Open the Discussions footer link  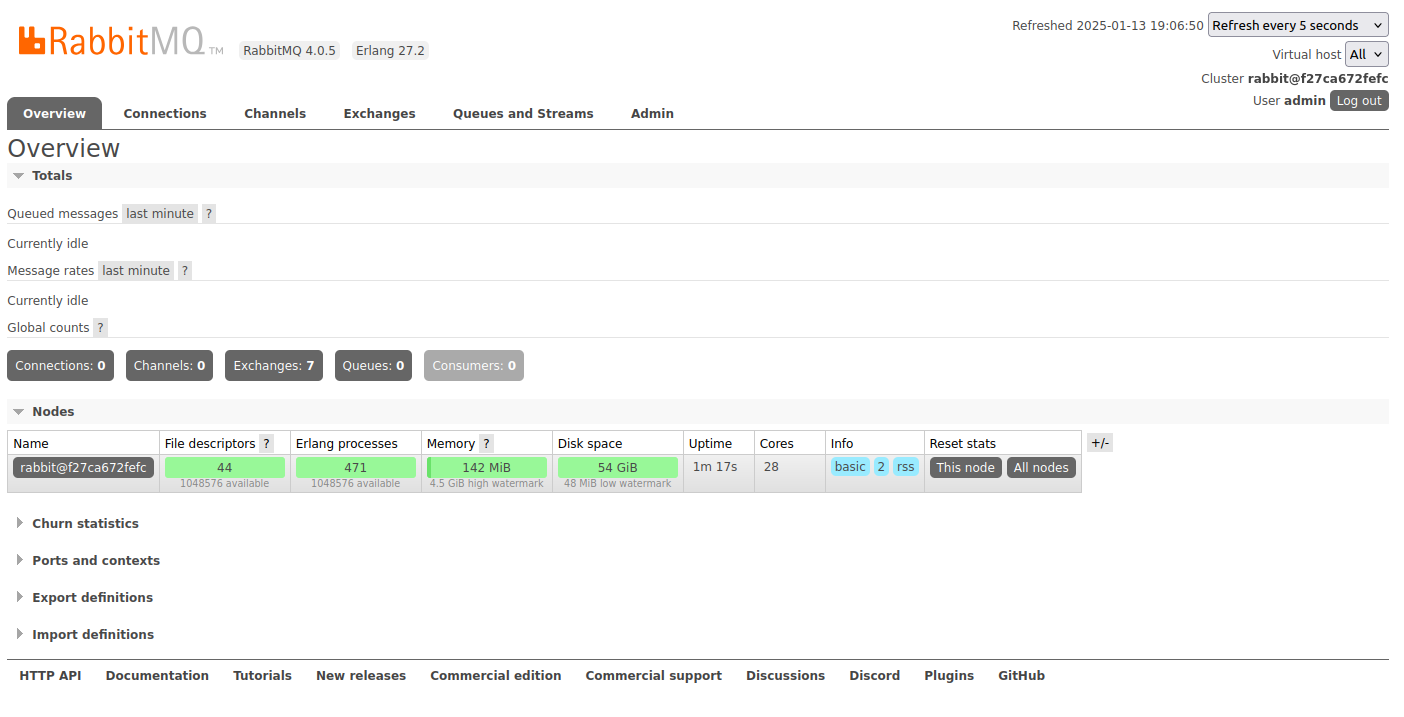[x=785, y=676]
